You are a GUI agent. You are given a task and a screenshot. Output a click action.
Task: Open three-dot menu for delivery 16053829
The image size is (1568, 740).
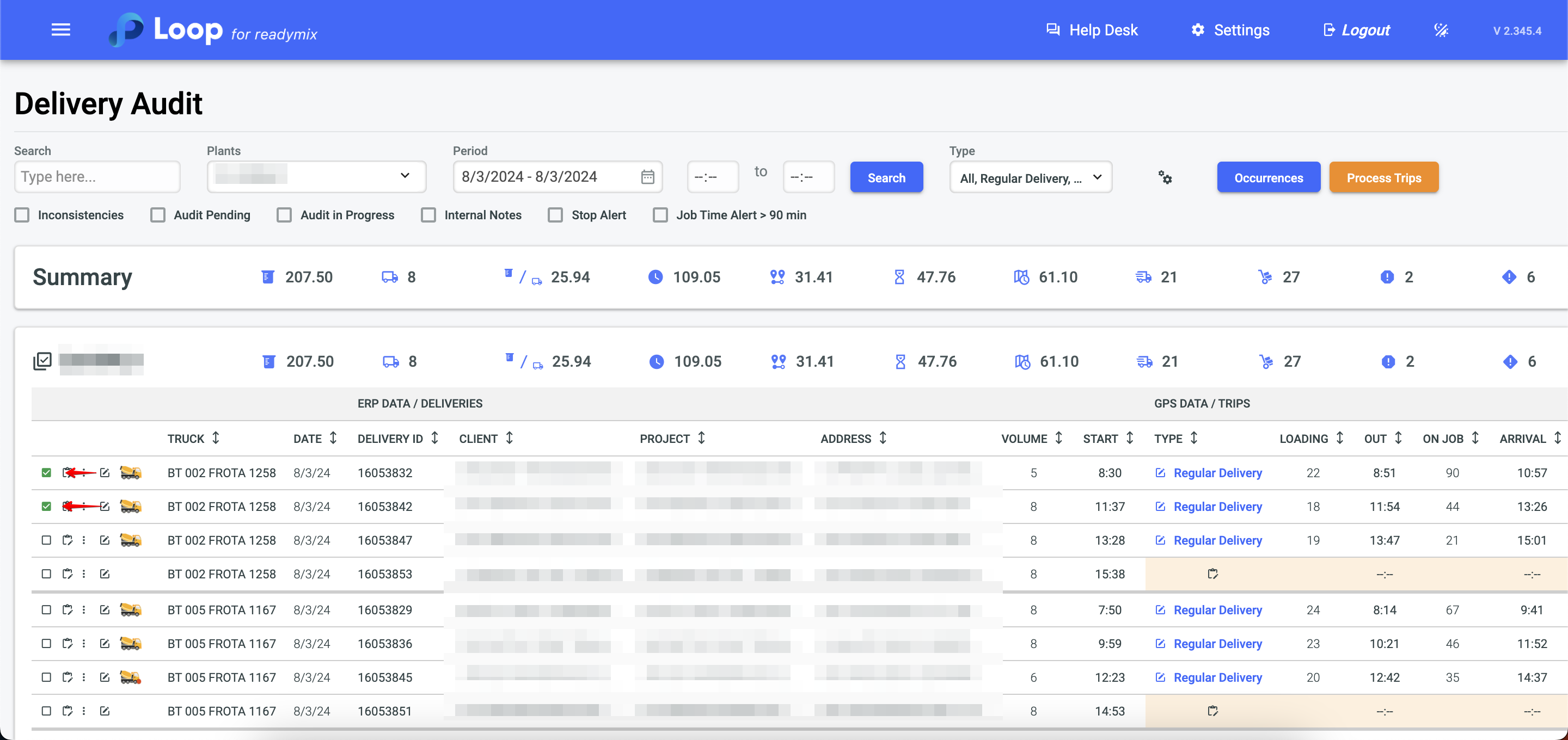84,610
